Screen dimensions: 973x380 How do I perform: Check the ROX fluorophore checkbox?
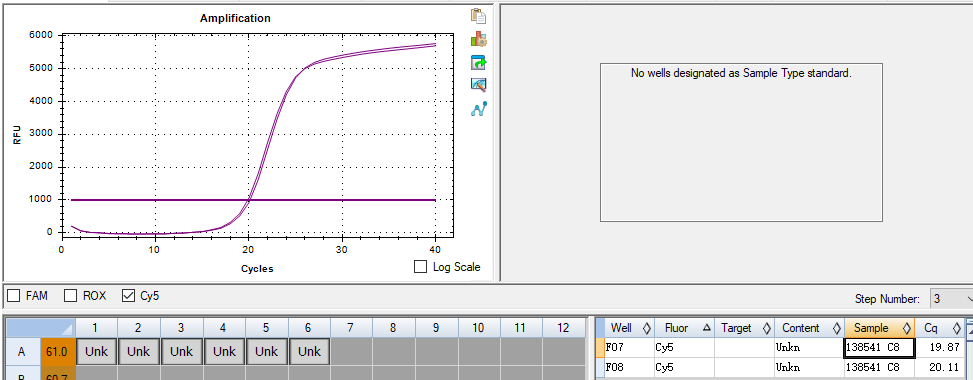71,296
